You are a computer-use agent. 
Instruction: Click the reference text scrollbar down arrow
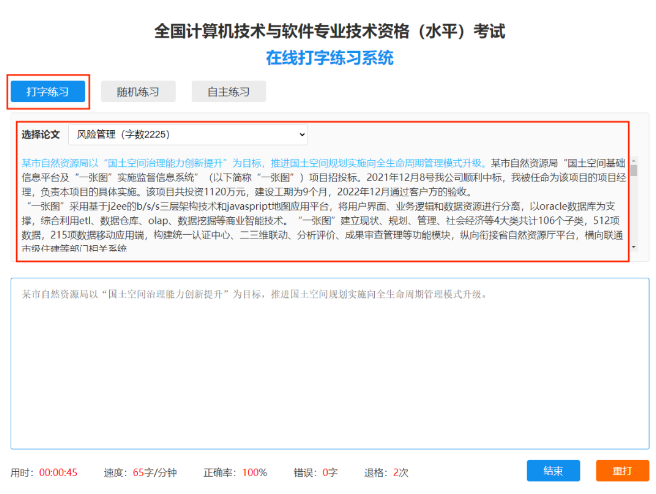(x=633, y=245)
